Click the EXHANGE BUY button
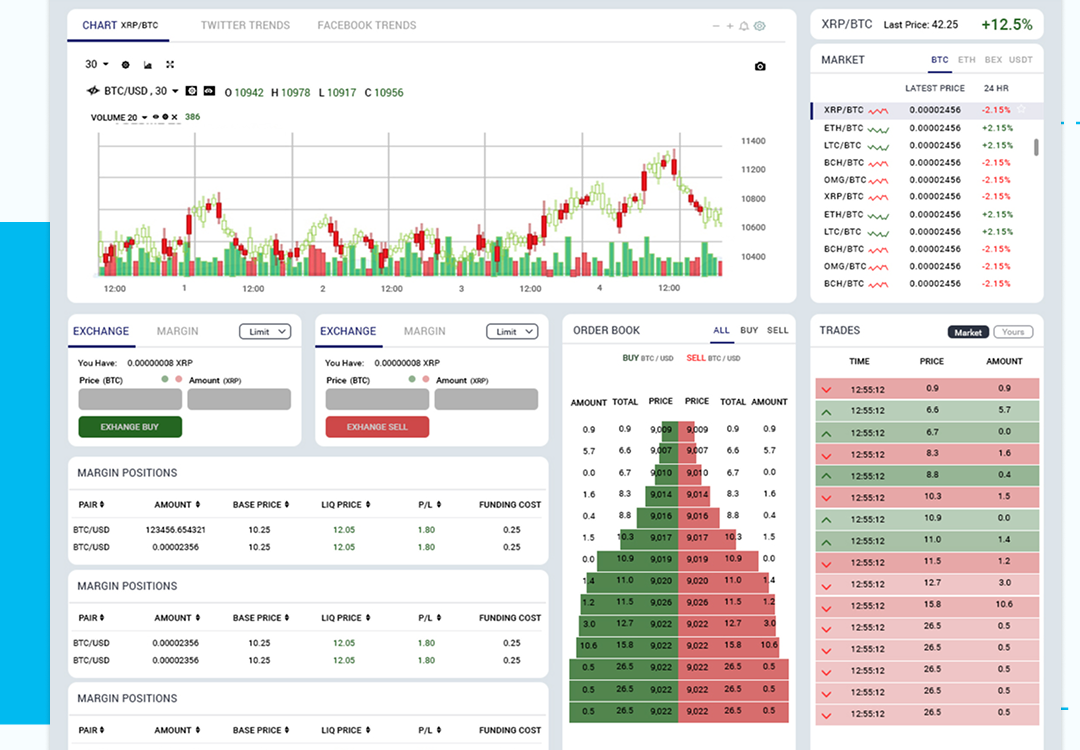 click(x=130, y=427)
